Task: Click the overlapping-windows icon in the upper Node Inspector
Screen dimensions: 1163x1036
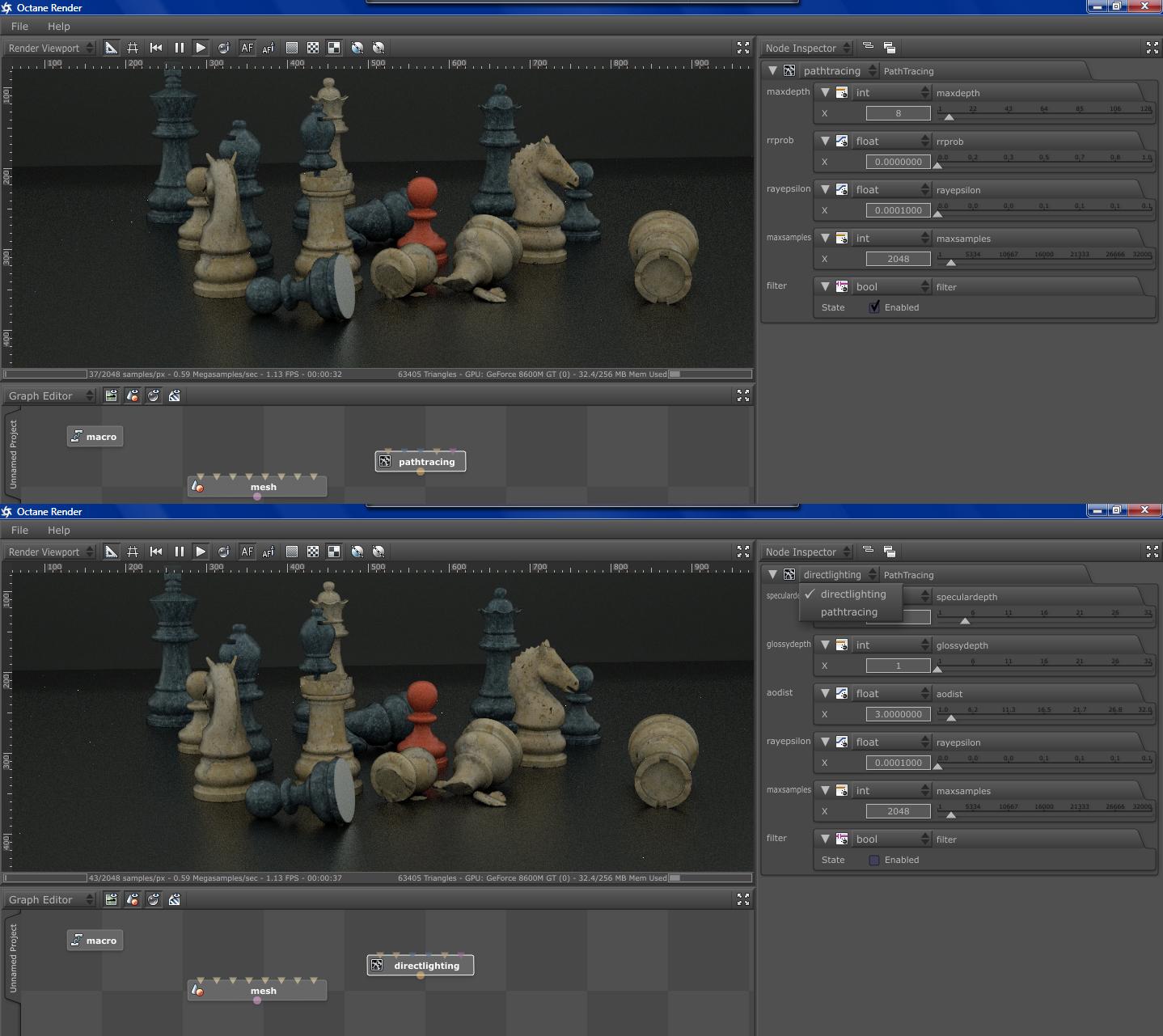Action: pos(889,48)
